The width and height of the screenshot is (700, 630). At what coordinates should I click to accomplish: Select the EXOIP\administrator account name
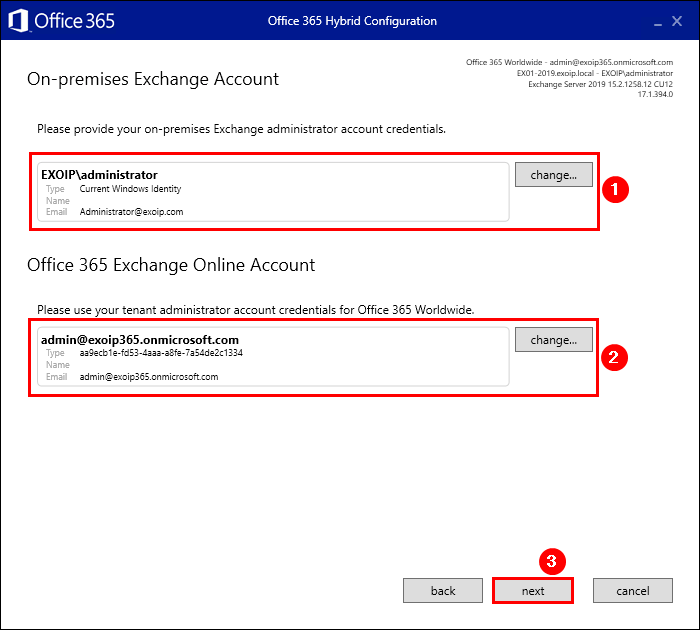coord(99,175)
